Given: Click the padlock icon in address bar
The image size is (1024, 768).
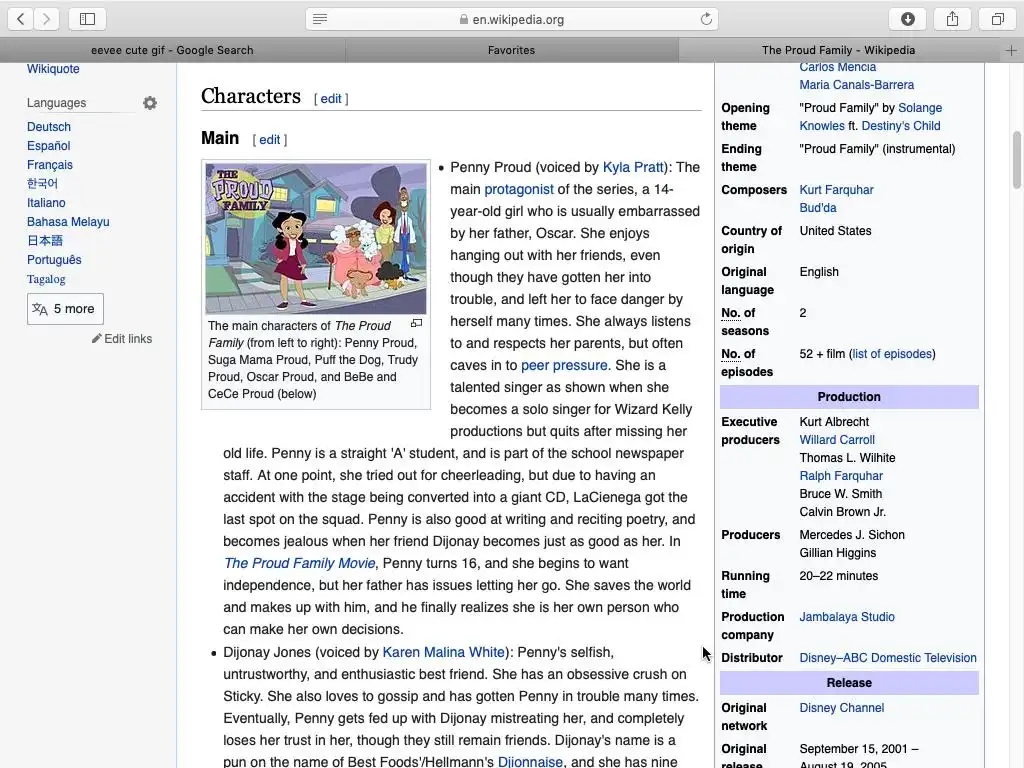Looking at the screenshot, I should (x=464, y=20).
